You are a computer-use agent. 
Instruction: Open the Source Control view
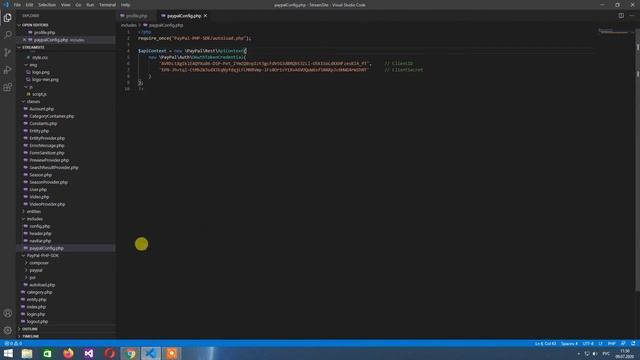point(7,52)
